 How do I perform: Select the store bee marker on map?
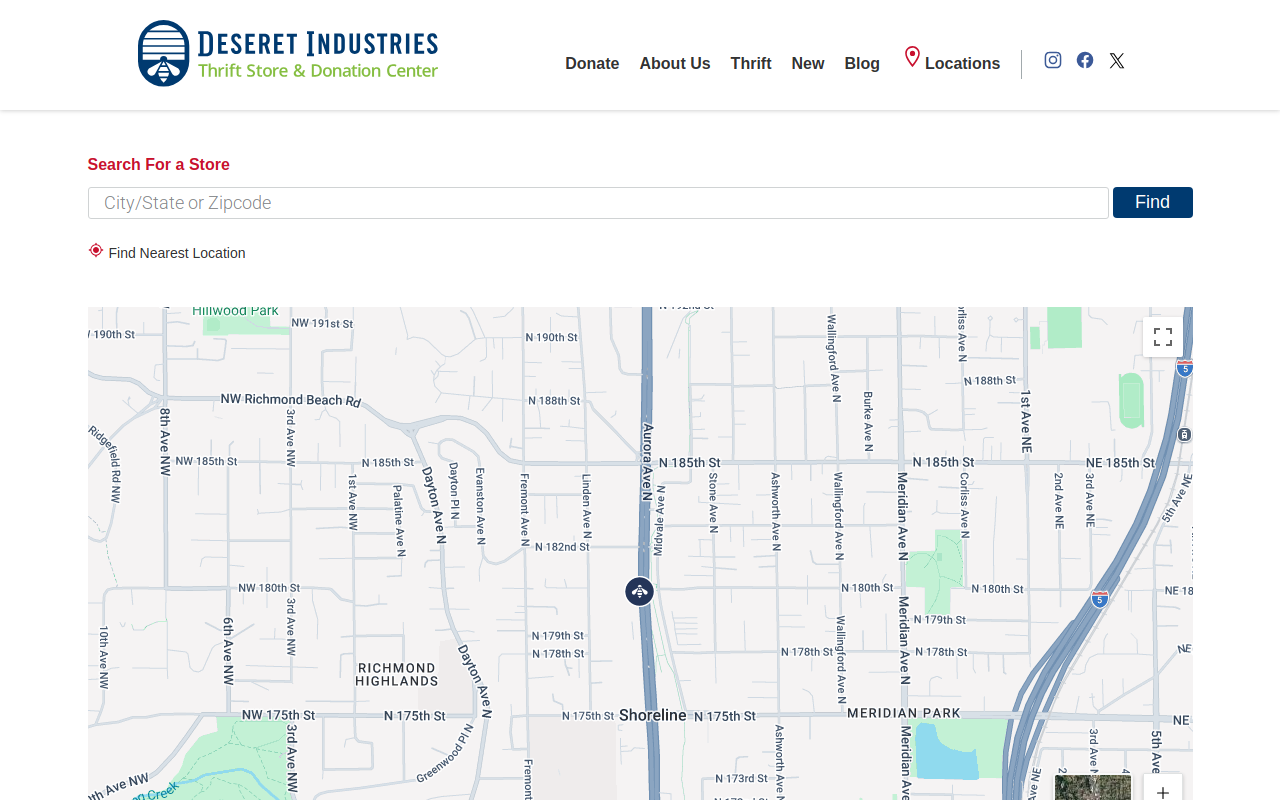click(640, 592)
